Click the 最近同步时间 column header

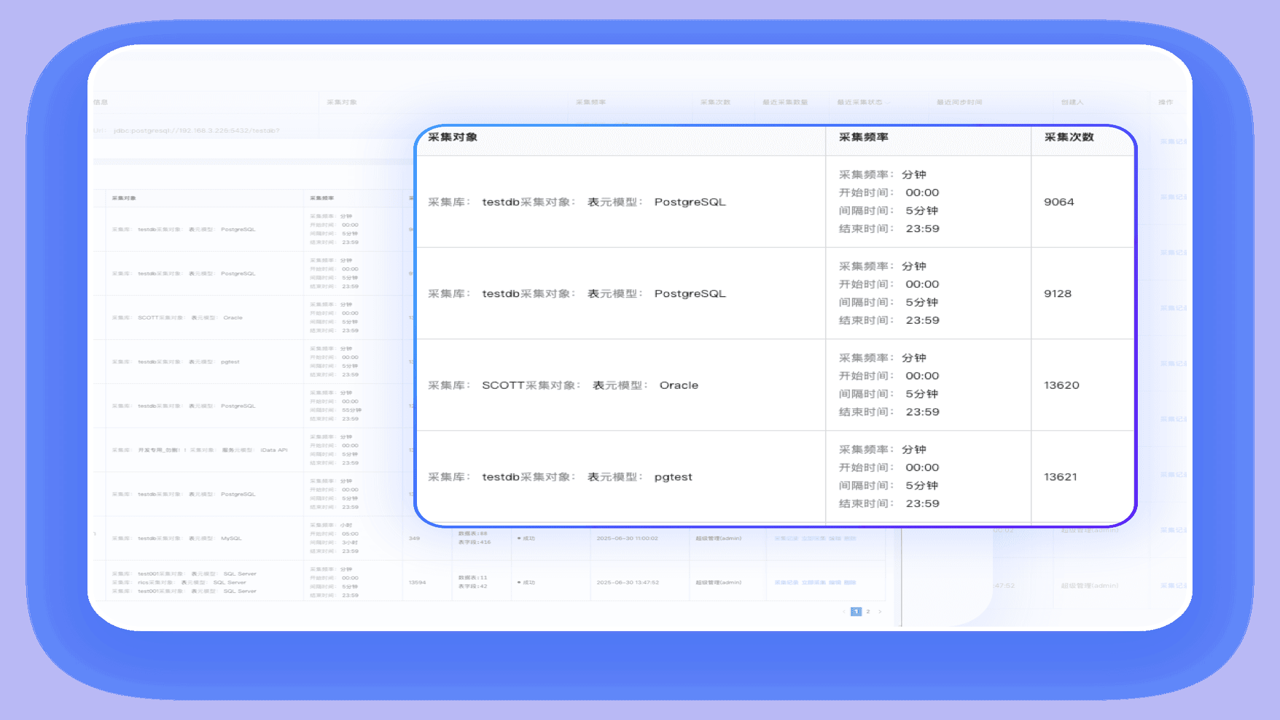point(959,102)
